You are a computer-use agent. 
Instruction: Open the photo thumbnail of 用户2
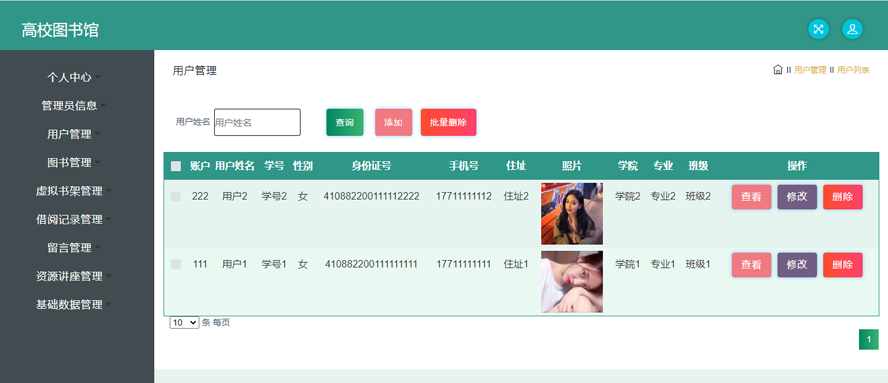pyautogui.click(x=571, y=214)
